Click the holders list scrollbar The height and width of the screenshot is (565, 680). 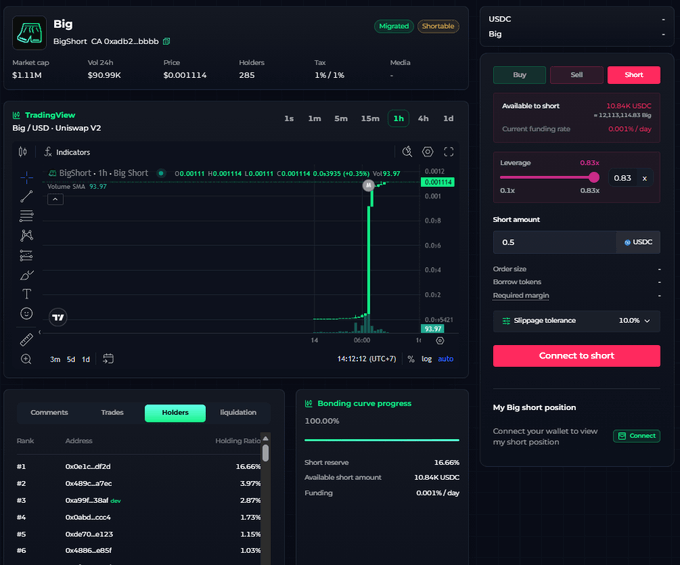(265, 453)
